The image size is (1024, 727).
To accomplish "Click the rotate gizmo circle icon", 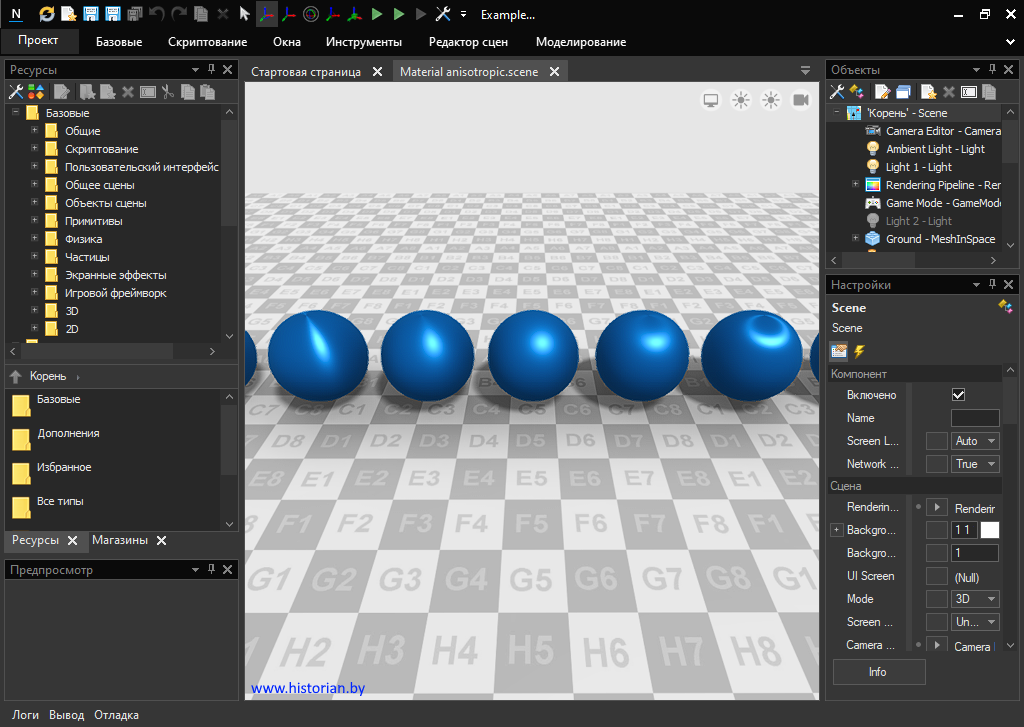I will pyautogui.click(x=310, y=14).
